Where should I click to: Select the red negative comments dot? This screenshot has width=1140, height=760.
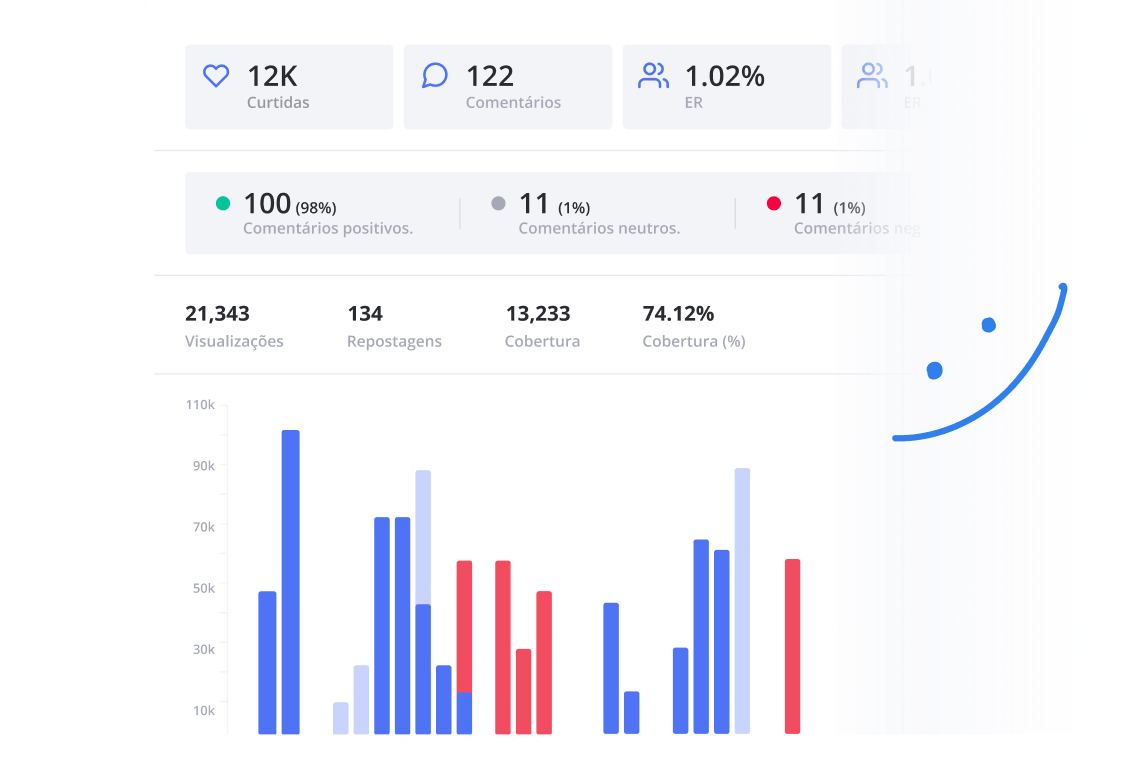pos(773,204)
